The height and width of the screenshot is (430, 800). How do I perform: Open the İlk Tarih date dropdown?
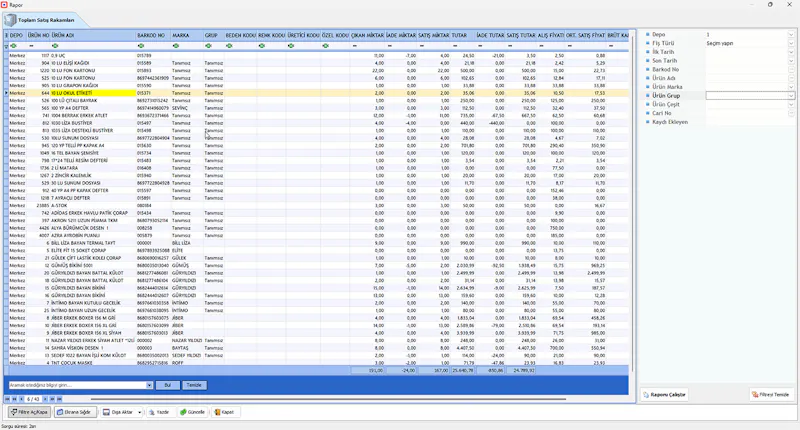[791, 52]
